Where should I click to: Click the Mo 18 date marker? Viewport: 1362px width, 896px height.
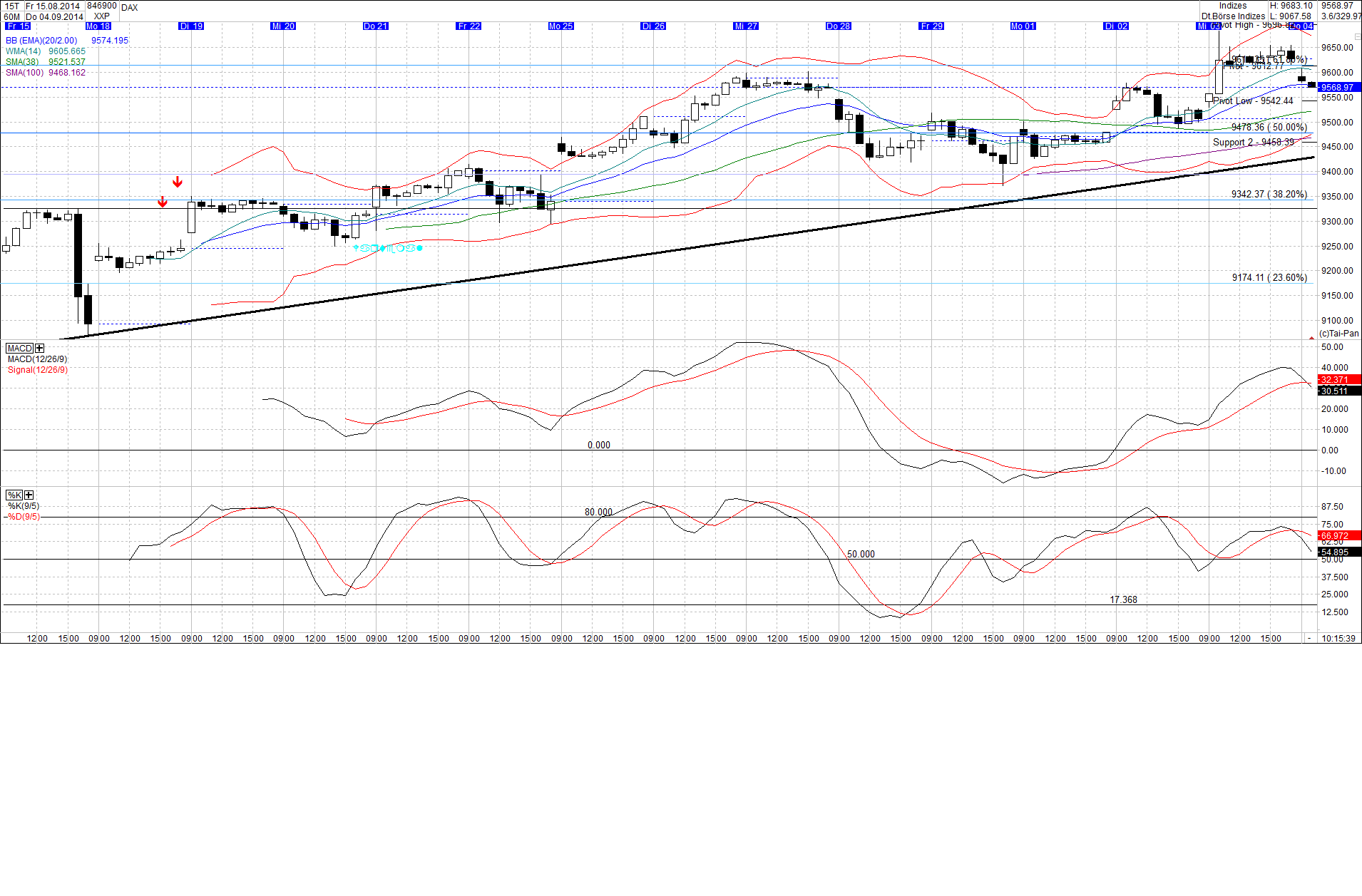98,26
